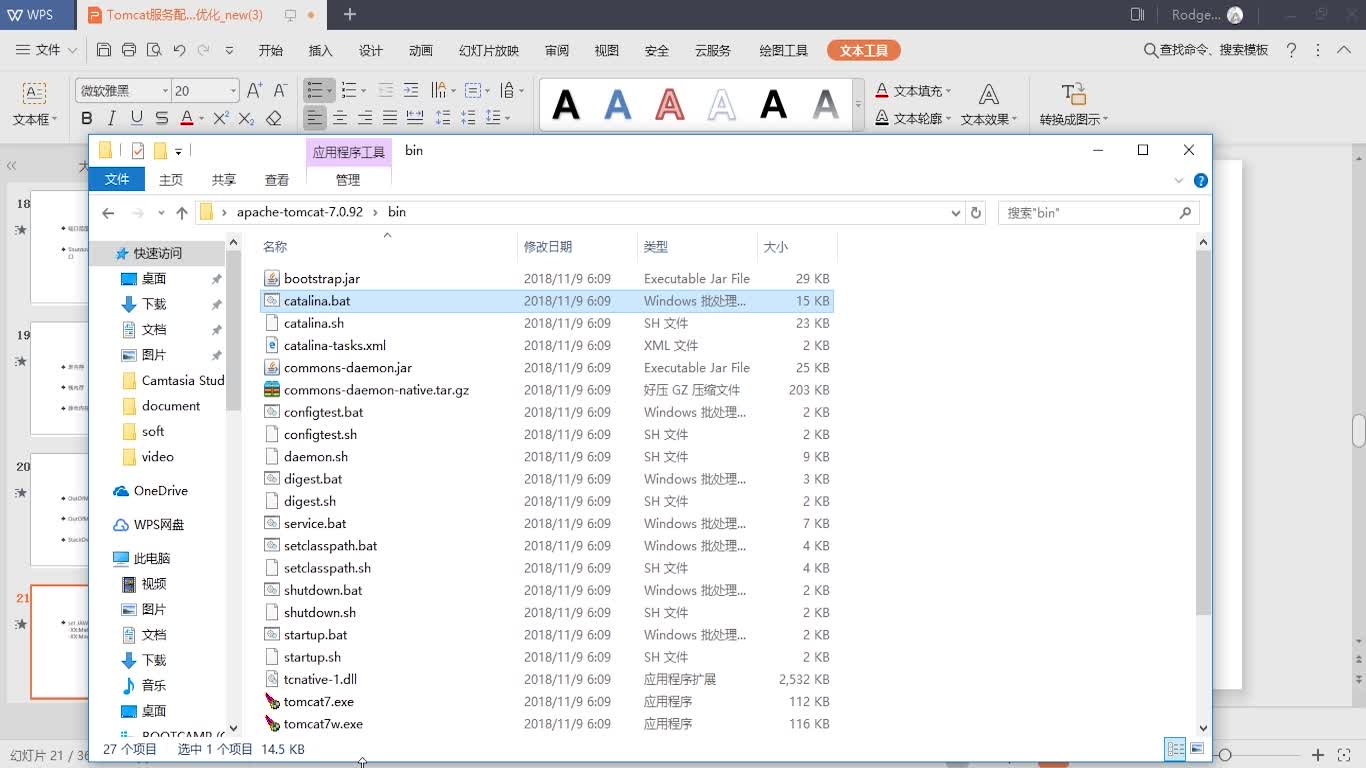Open the 文本轮廓 dropdown

[913, 118]
